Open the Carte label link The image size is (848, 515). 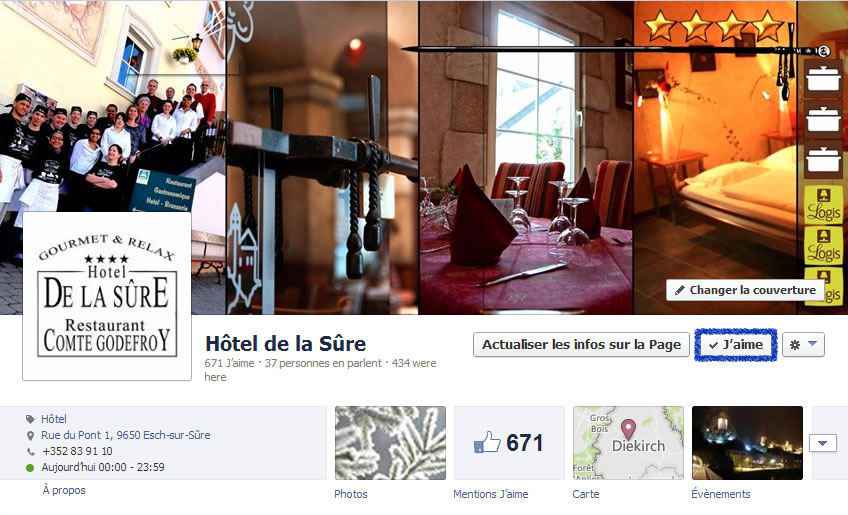pos(586,494)
